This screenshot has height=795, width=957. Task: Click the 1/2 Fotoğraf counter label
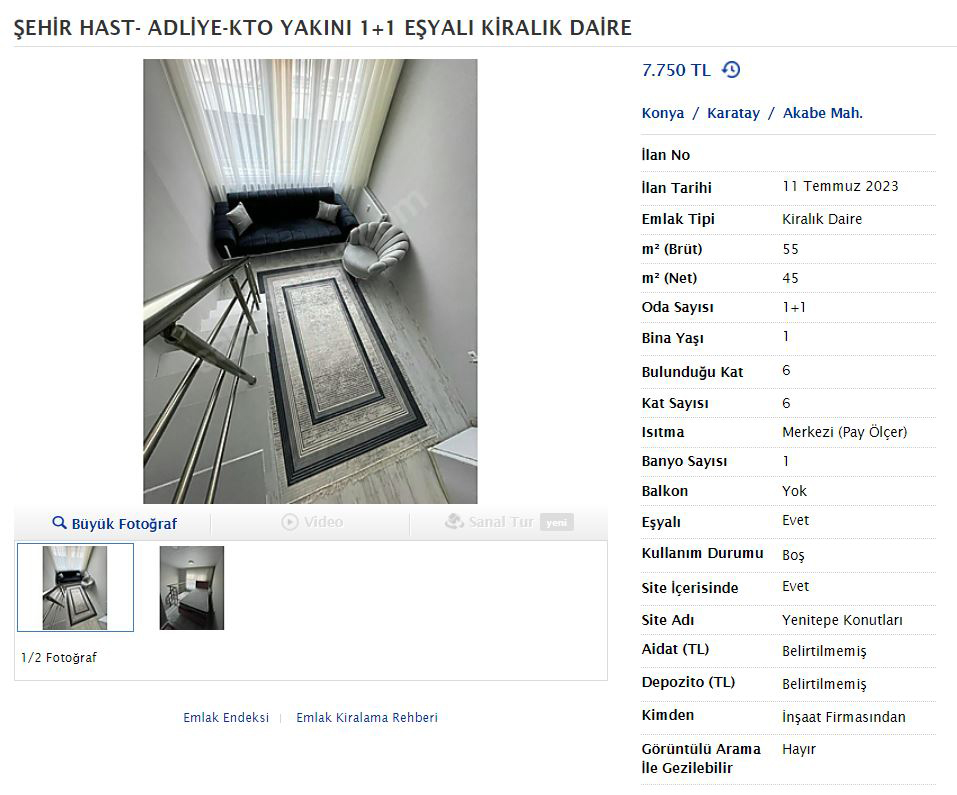[x=59, y=657]
